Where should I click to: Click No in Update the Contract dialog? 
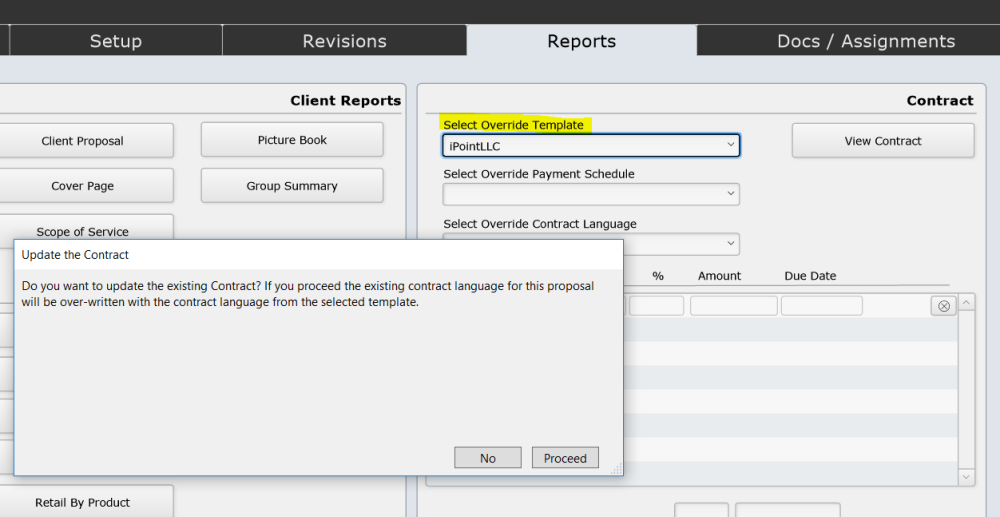coord(488,458)
